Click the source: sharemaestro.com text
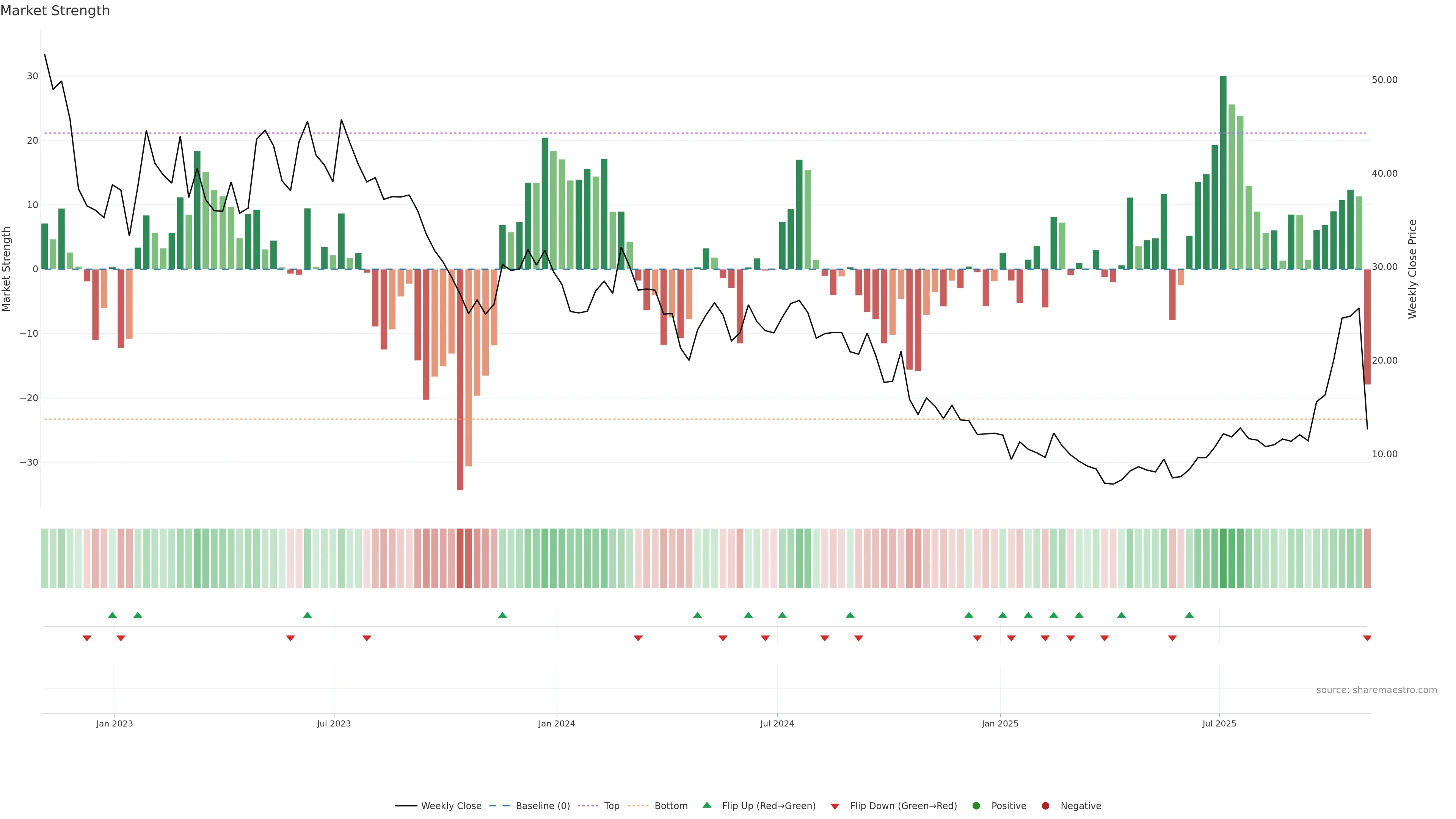 pyautogui.click(x=1376, y=690)
